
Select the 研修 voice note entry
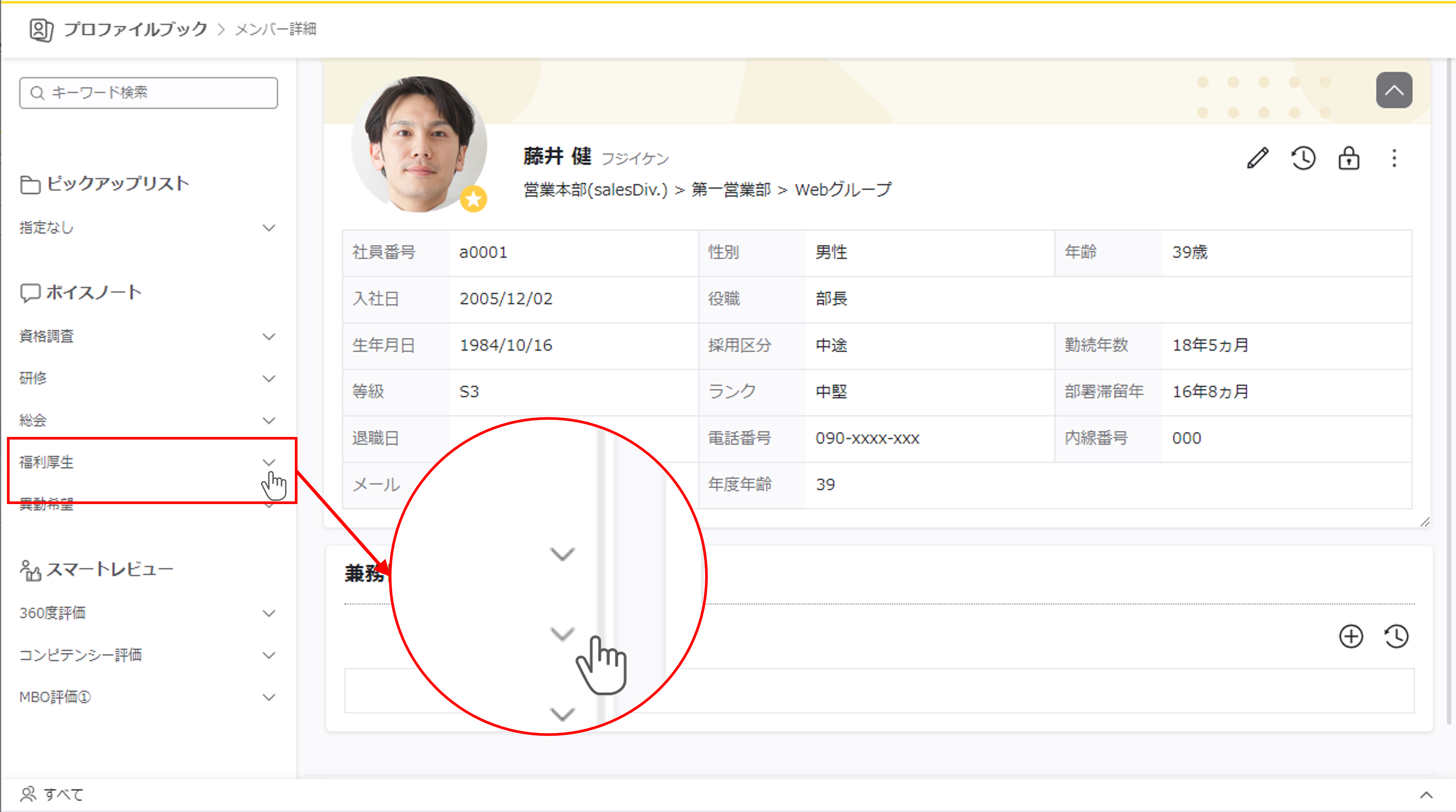coord(33,378)
